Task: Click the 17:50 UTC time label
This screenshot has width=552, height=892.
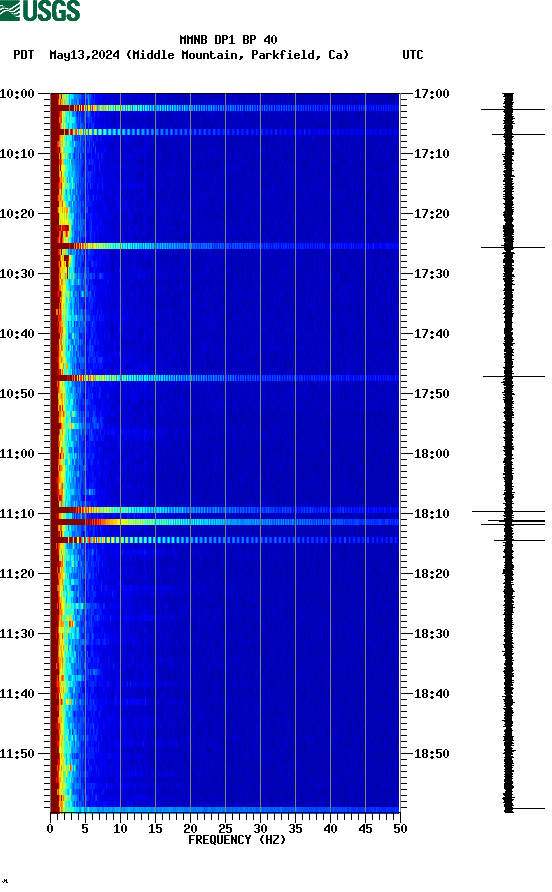Action: click(431, 394)
